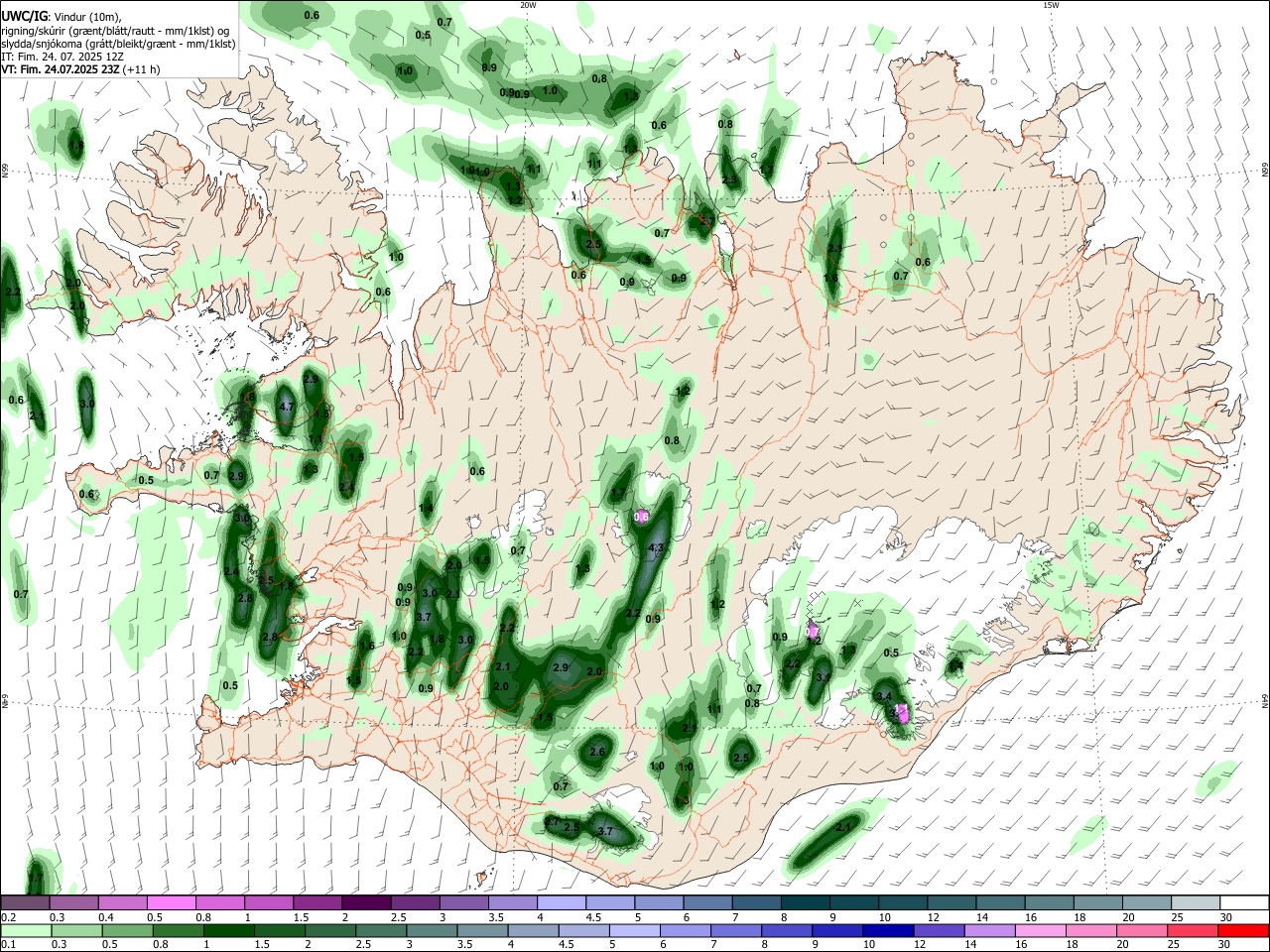Viewport: 1270px width, 952px height.
Task: Click the dark teal 8–9 snow legend swatch
Action: 807,902
